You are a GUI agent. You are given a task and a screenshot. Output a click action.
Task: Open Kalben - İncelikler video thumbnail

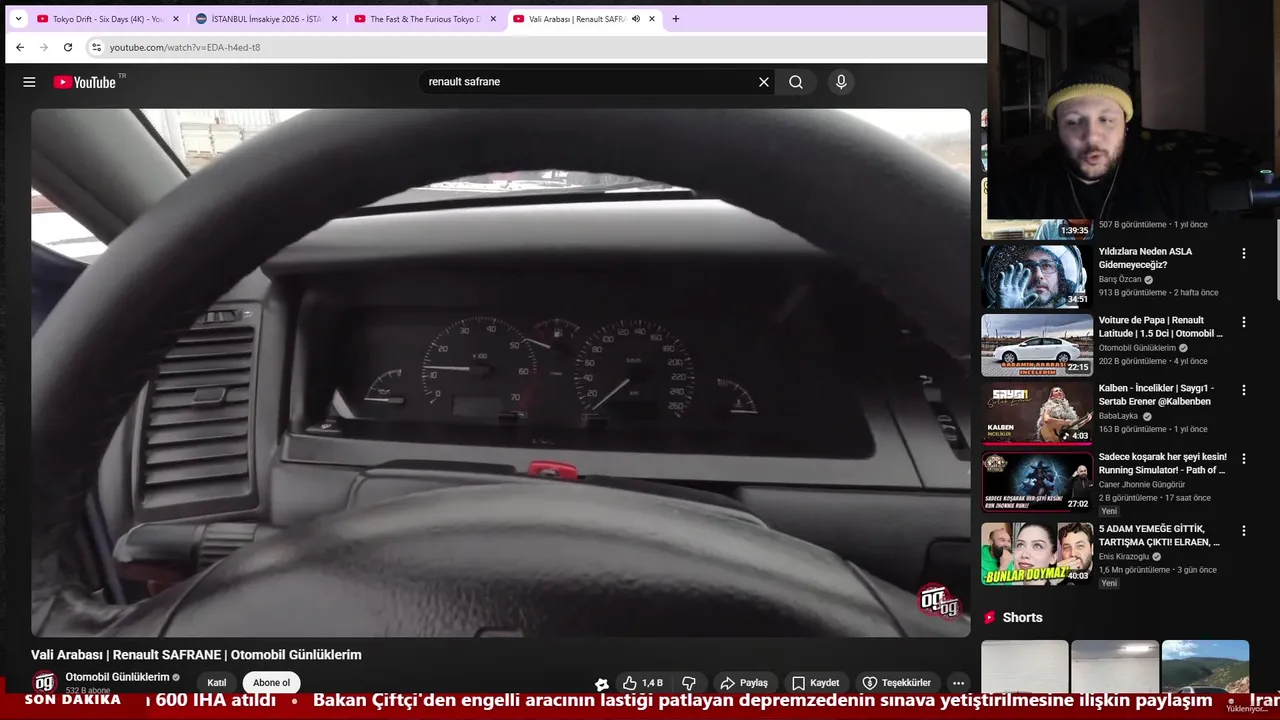(x=1037, y=413)
